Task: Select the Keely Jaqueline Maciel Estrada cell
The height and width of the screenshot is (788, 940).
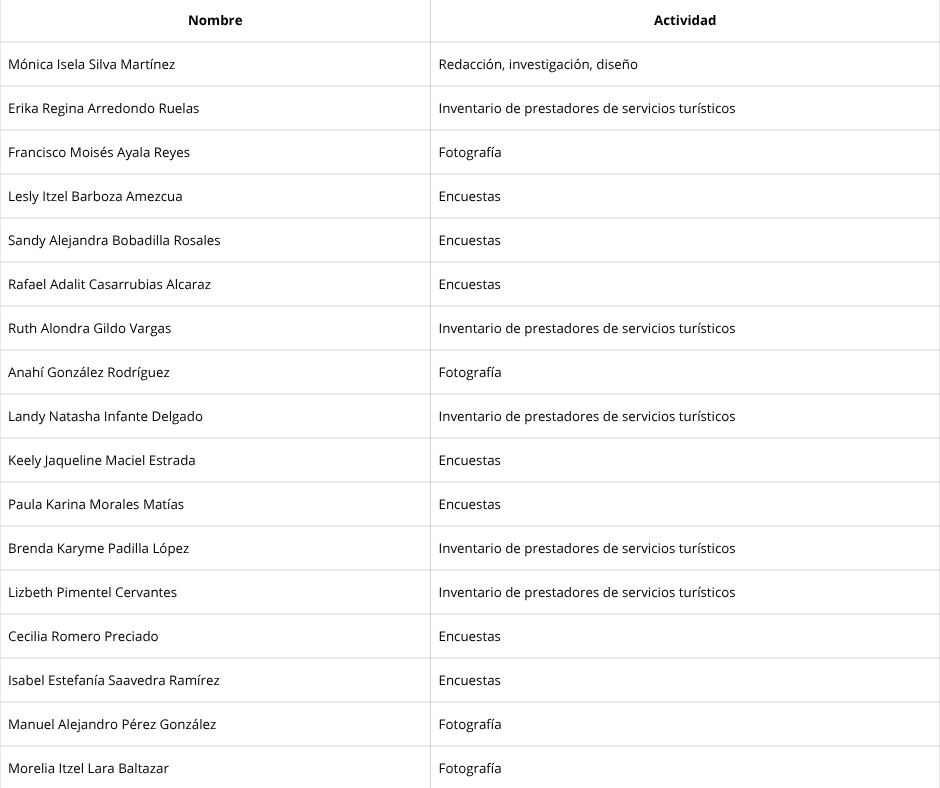Action: coord(102,460)
